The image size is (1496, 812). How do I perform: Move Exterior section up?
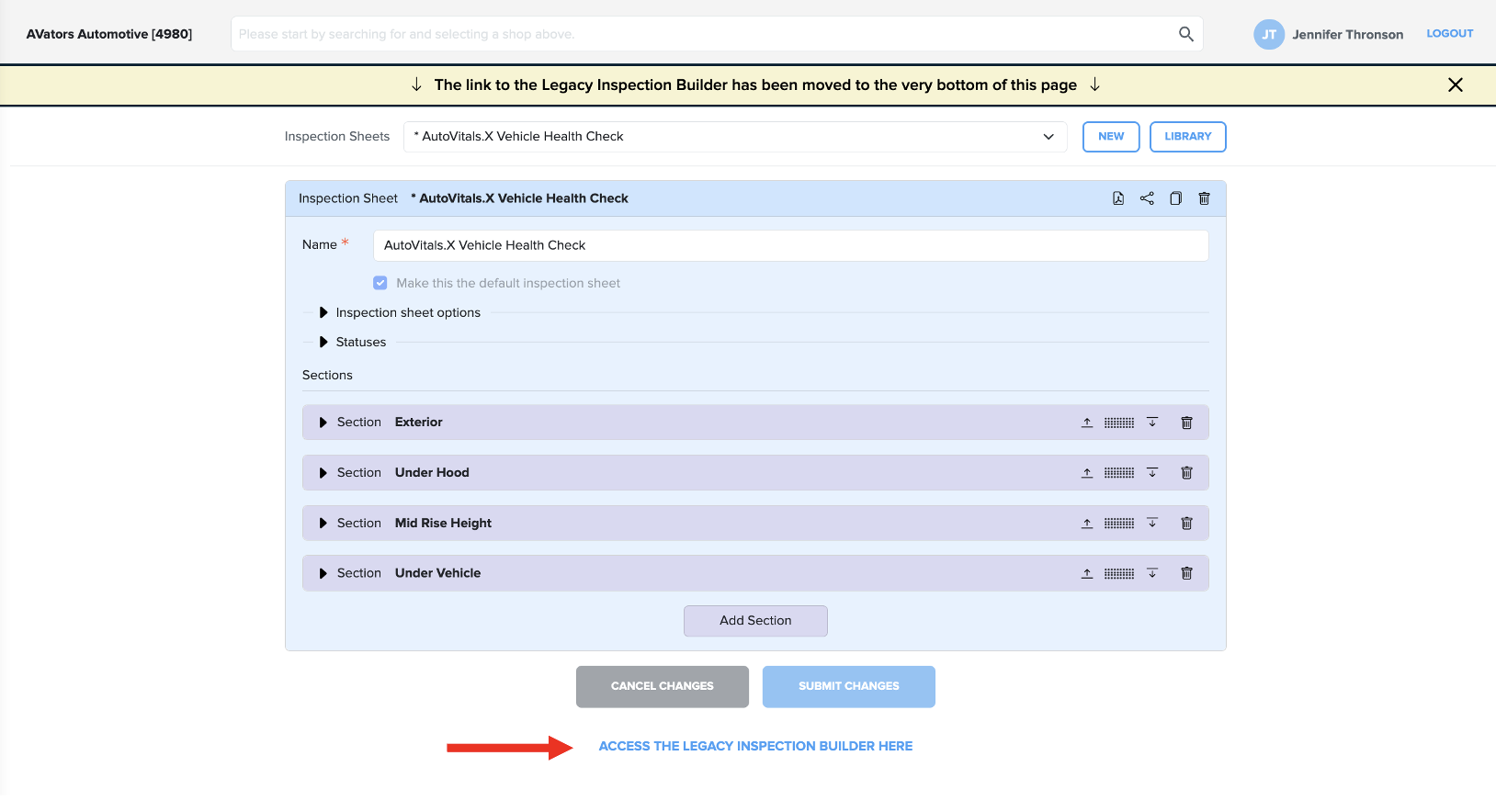(1087, 423)
